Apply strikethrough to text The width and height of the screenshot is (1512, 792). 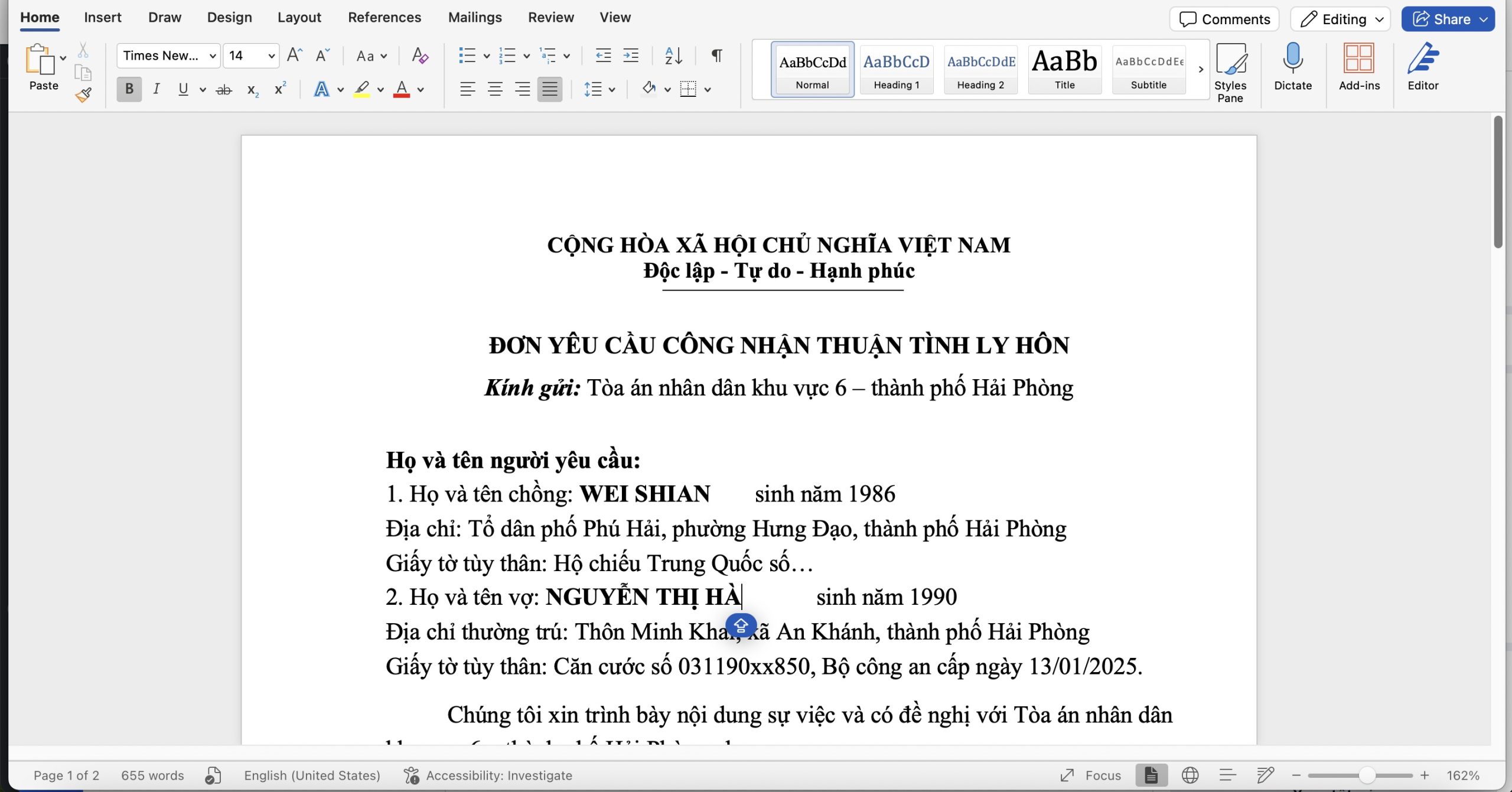click(224, 89)
